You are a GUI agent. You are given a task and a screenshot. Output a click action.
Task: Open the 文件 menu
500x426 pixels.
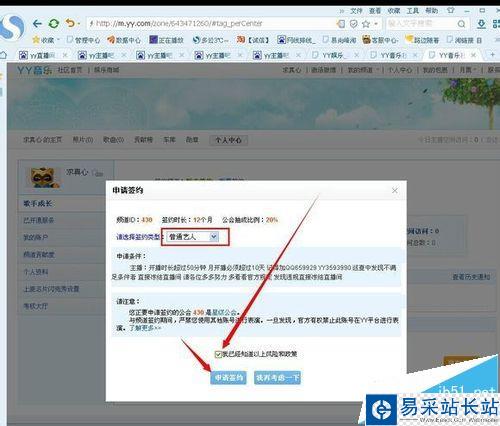(x=356, y=11)
